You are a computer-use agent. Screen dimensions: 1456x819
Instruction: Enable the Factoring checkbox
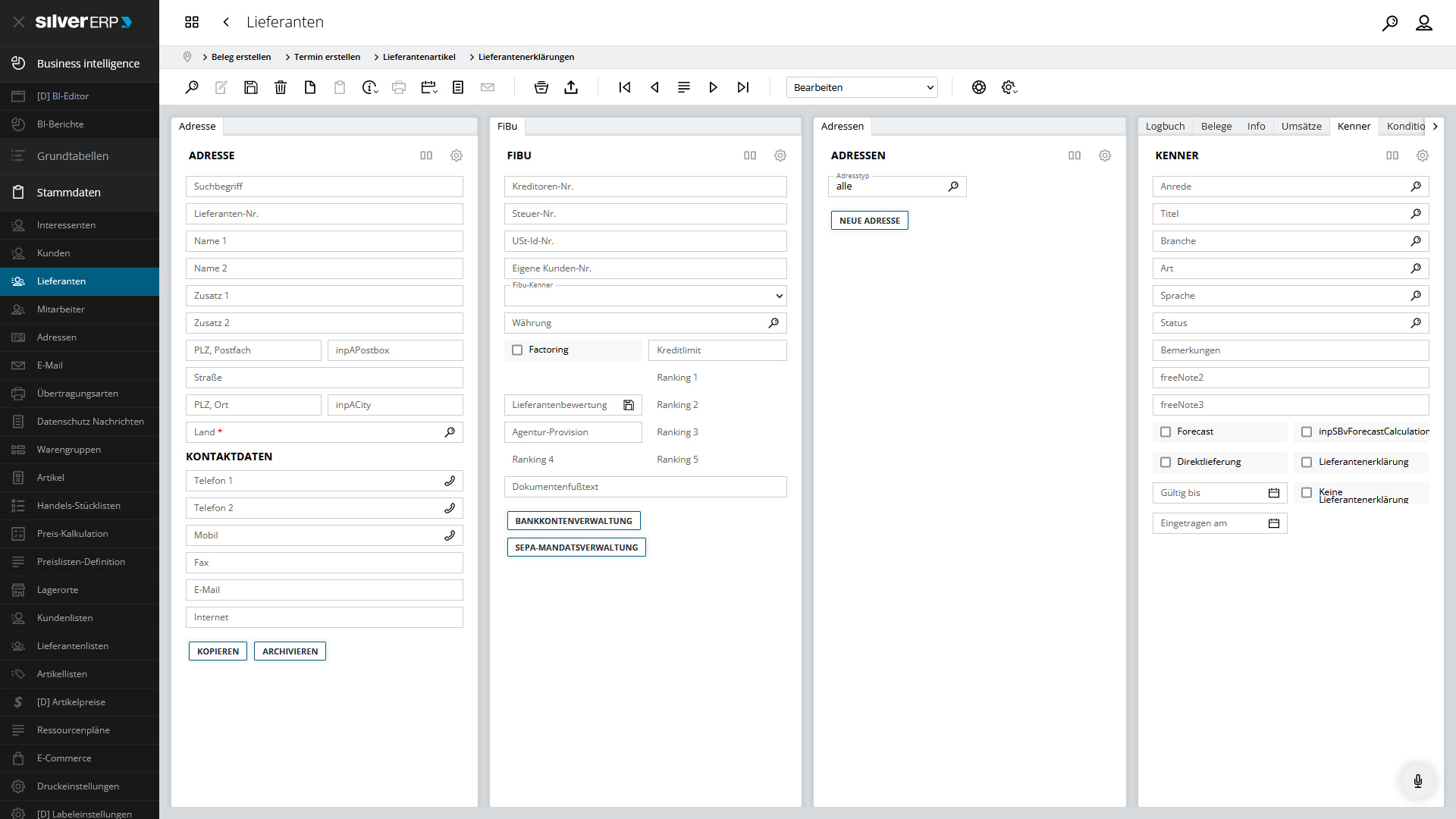tap(517, 350)
